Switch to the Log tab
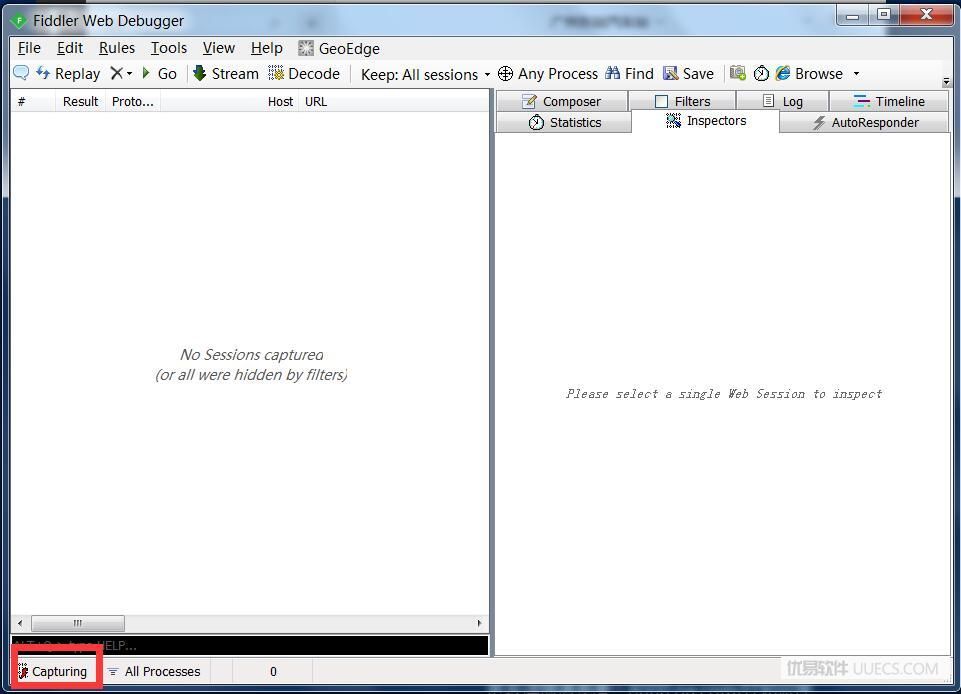Image resolution: width=961 pixels, height=694 pixels. pyautogui.click(x=782, y=101)
